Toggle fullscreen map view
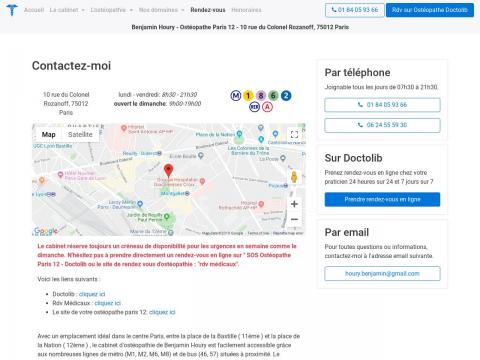 pyautogui.click(x=294, y=134)
